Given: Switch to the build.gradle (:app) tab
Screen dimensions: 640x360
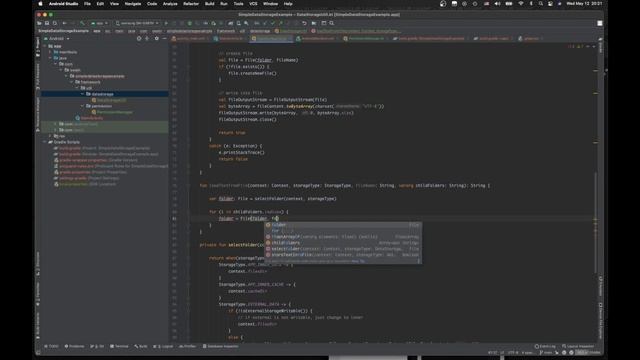Looking at the screenshot, I should pos(493,38).
